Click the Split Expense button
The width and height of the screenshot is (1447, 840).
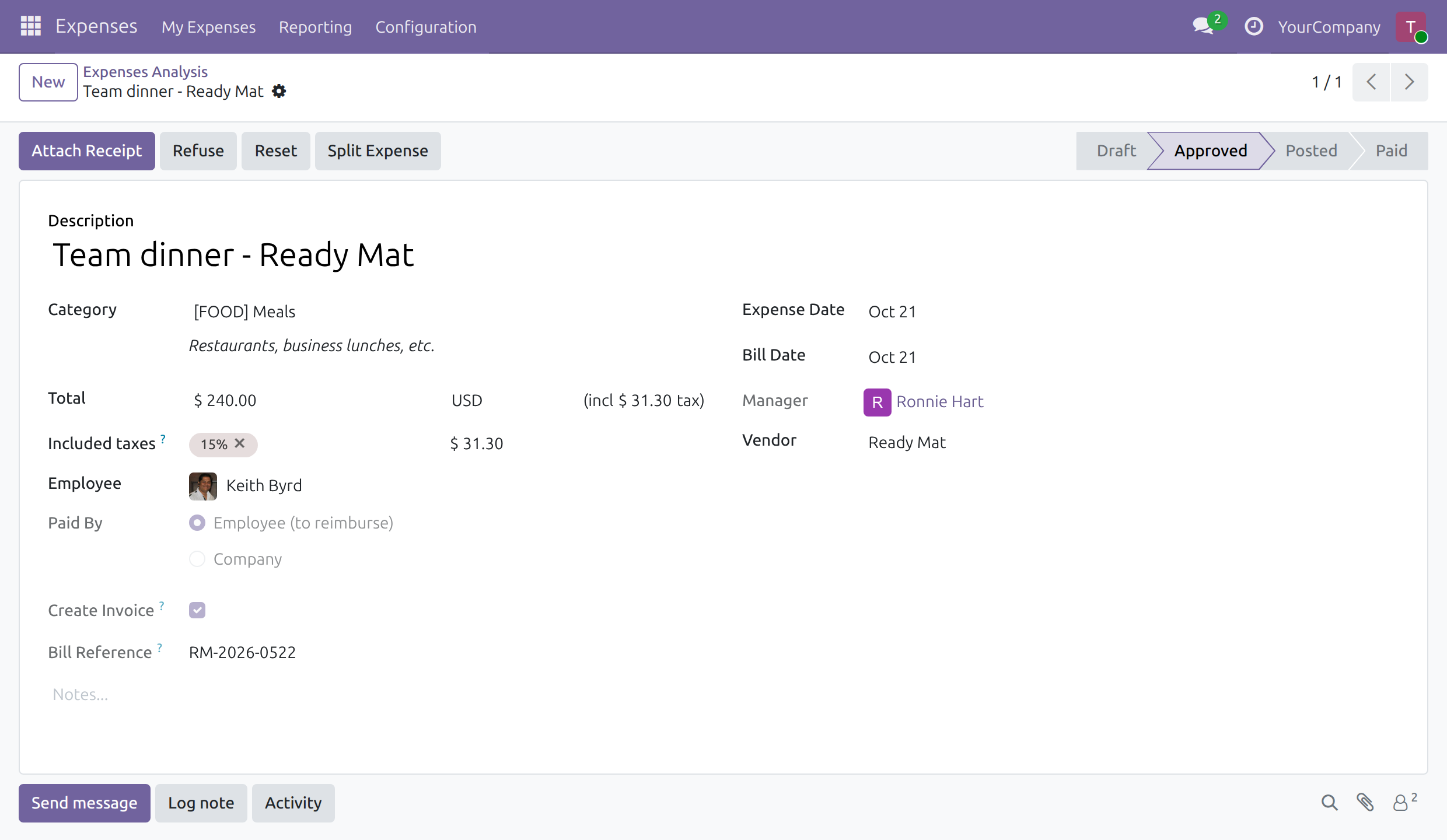(x=378, y=151)
